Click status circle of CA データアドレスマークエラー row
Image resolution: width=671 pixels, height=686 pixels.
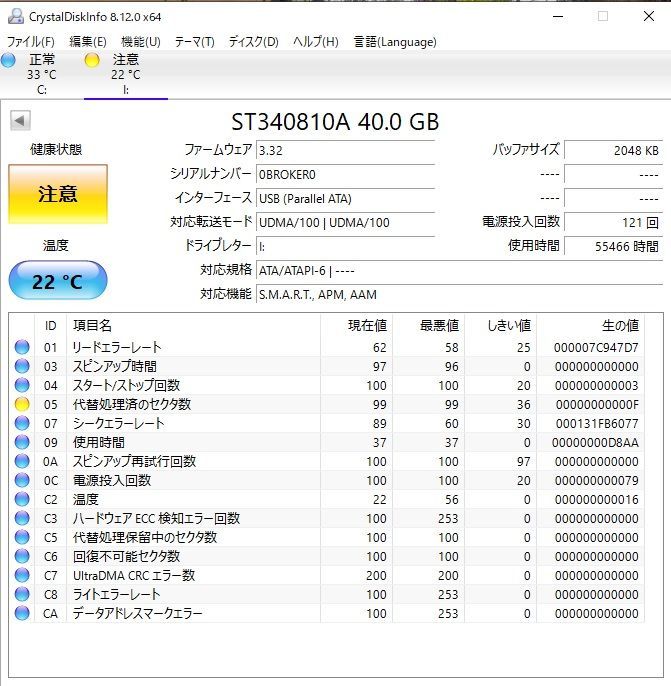[22, 613]
